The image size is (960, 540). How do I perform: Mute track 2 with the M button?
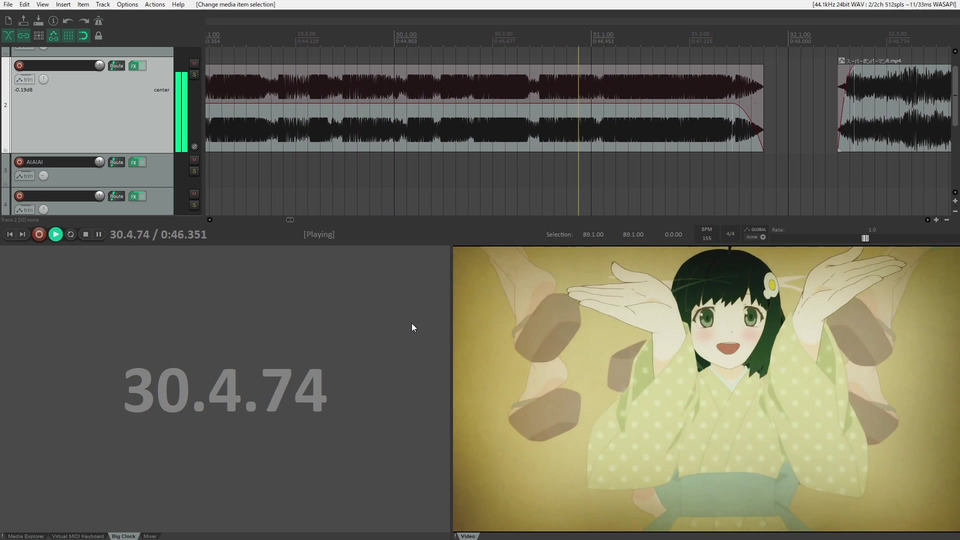point(194,64)
